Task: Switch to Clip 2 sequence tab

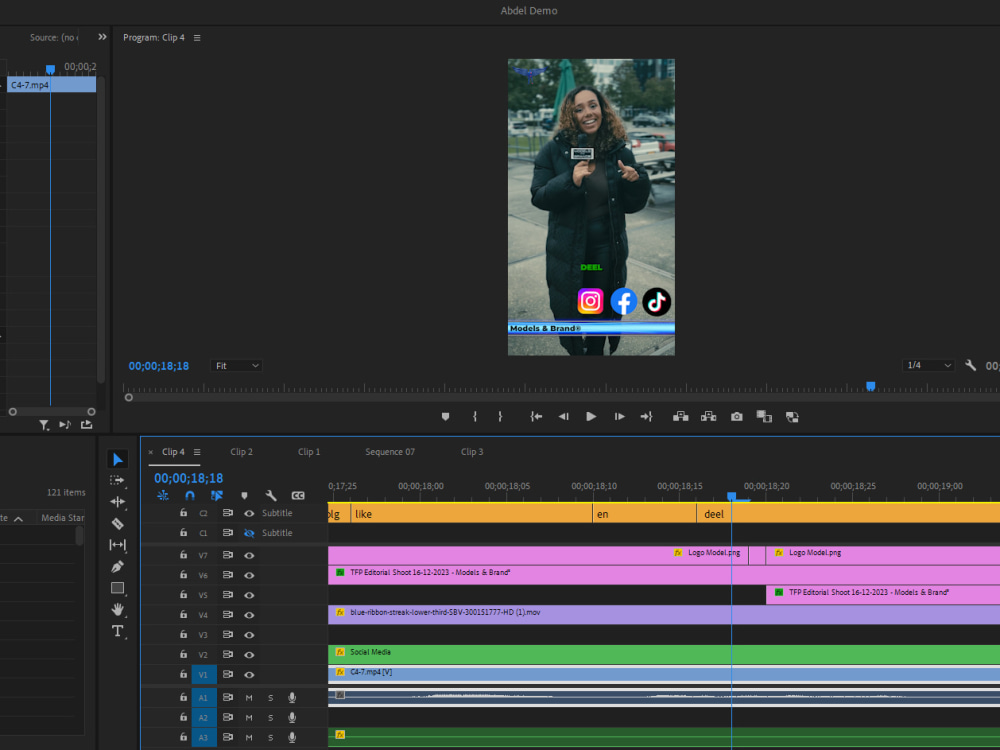Action: point(241,452)
